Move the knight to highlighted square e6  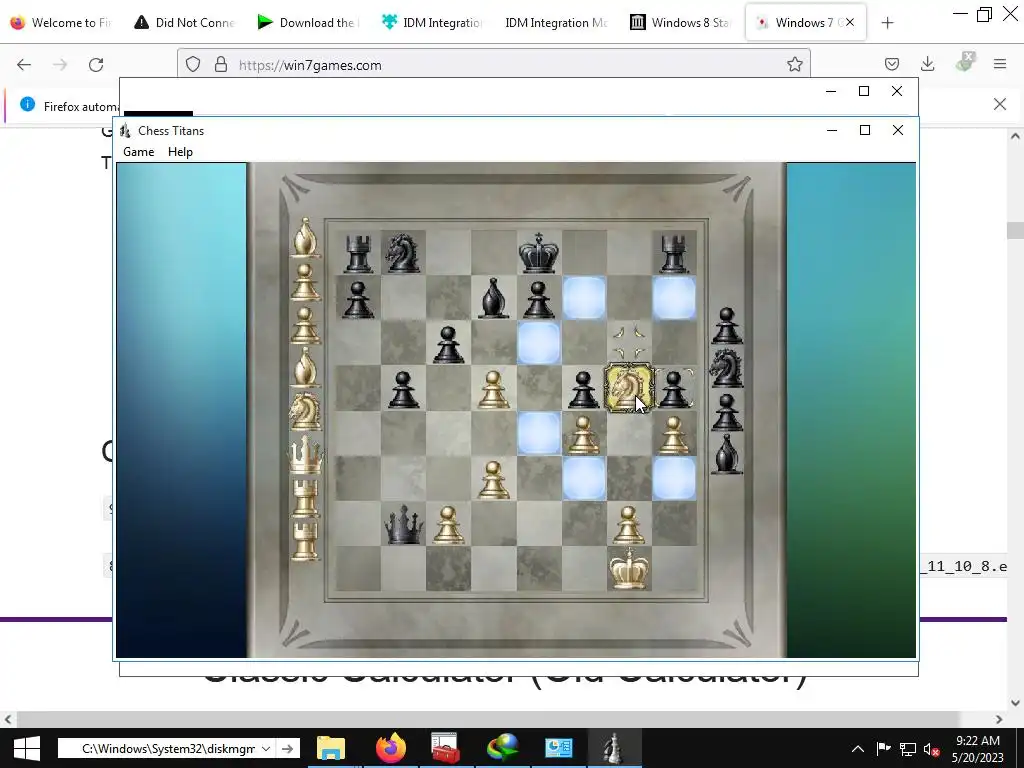539,343
